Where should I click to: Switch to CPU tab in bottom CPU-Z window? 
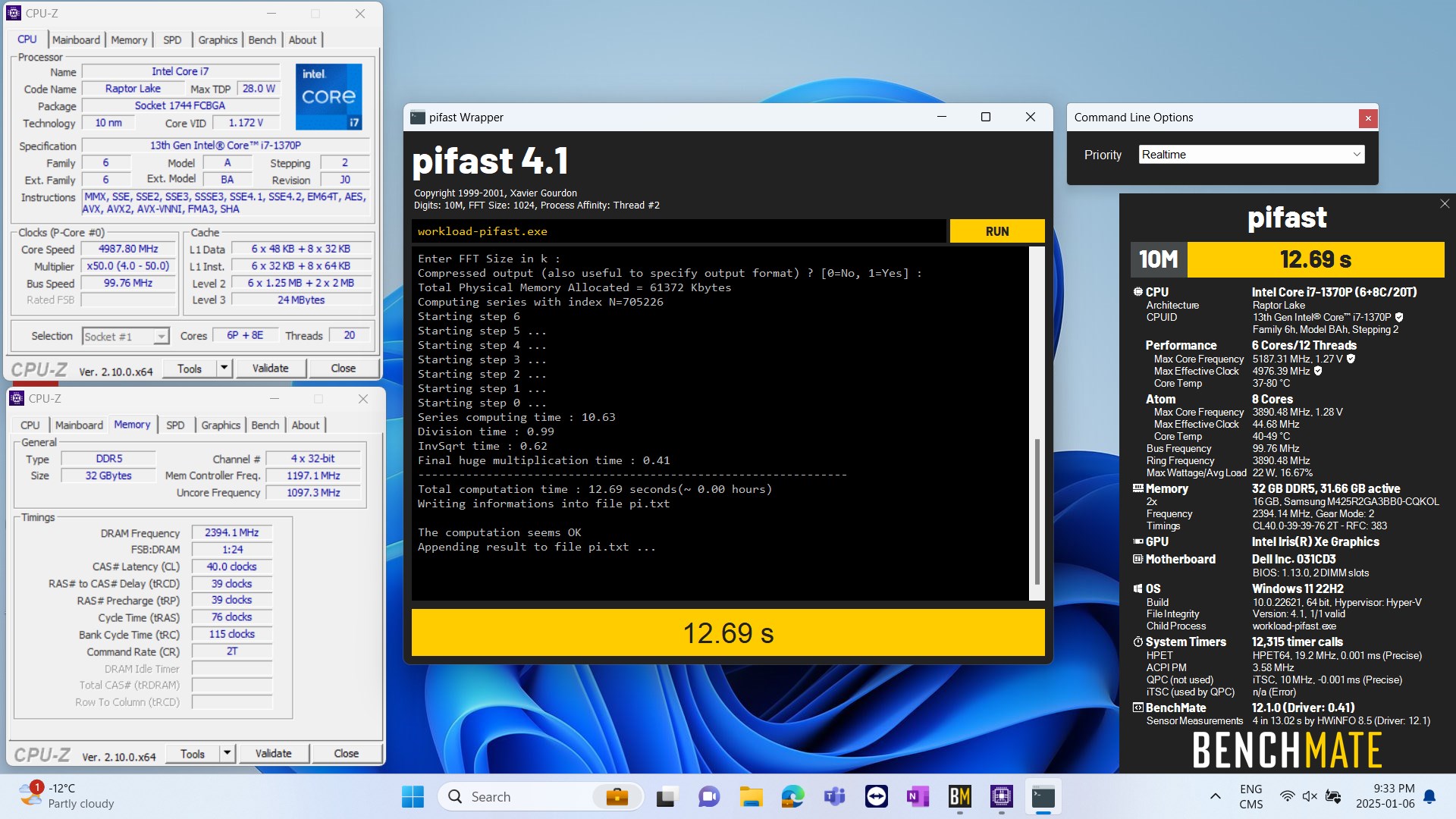[x=30, y=425]
